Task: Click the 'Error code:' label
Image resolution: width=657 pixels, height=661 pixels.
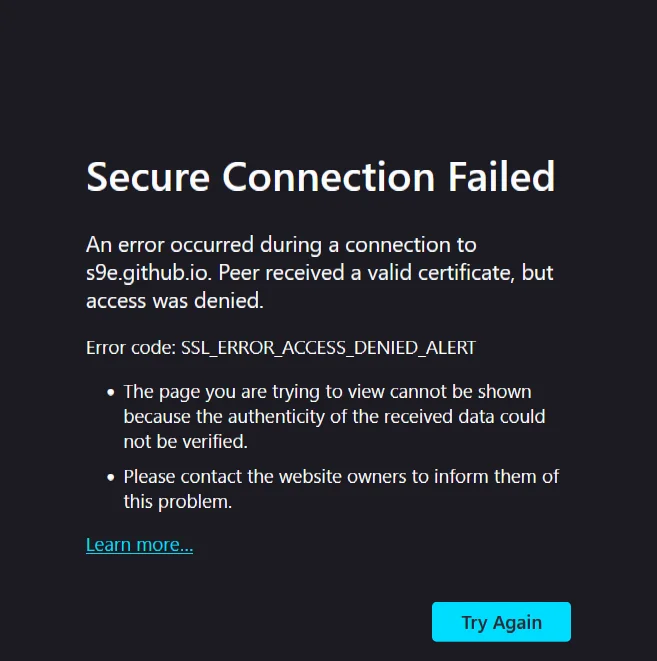Action: [x=130, y=348]
